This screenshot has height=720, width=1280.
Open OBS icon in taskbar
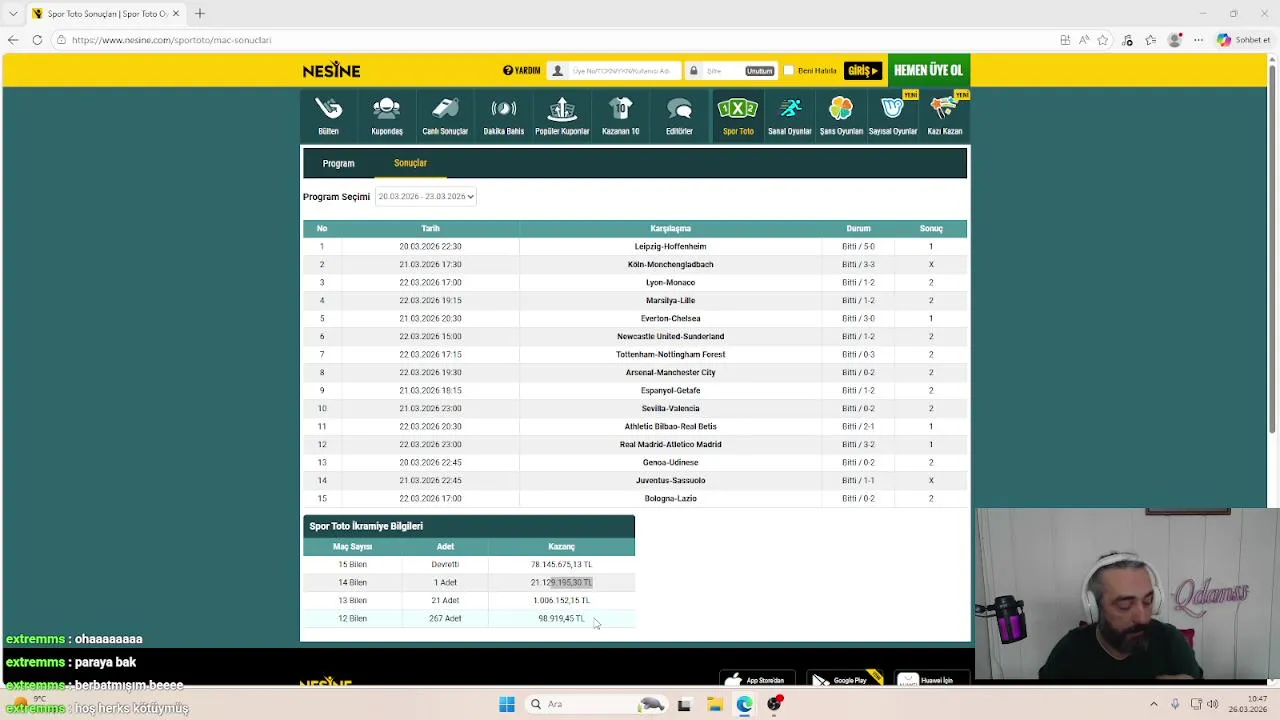[775, 704]
